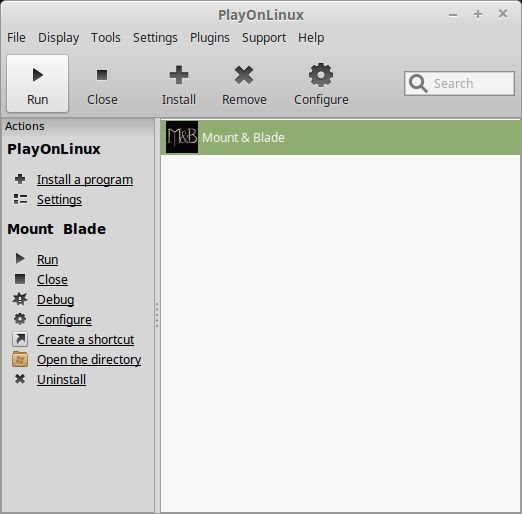Click the Run link under Mount Blade

(x=48, y=259)
